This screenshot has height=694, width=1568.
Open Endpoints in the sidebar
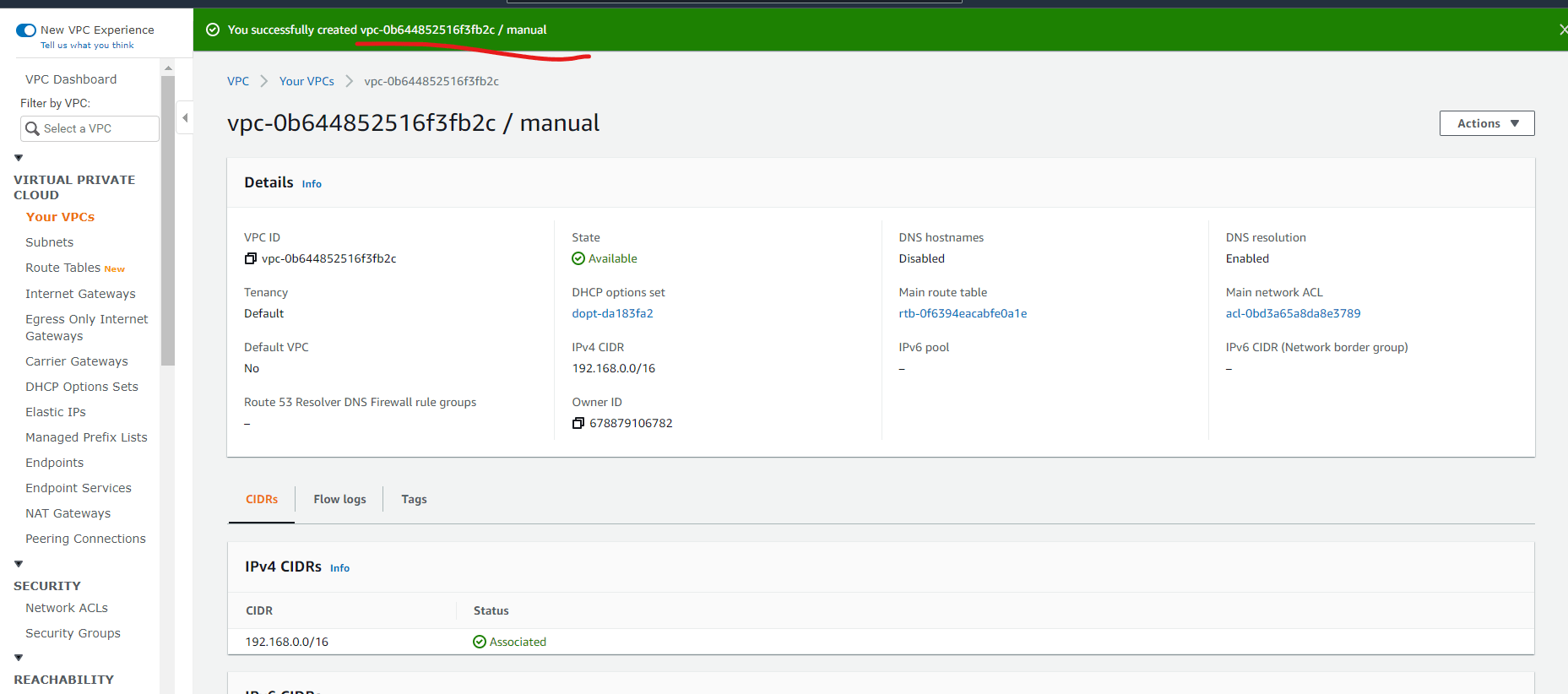[x=54, y=463]
